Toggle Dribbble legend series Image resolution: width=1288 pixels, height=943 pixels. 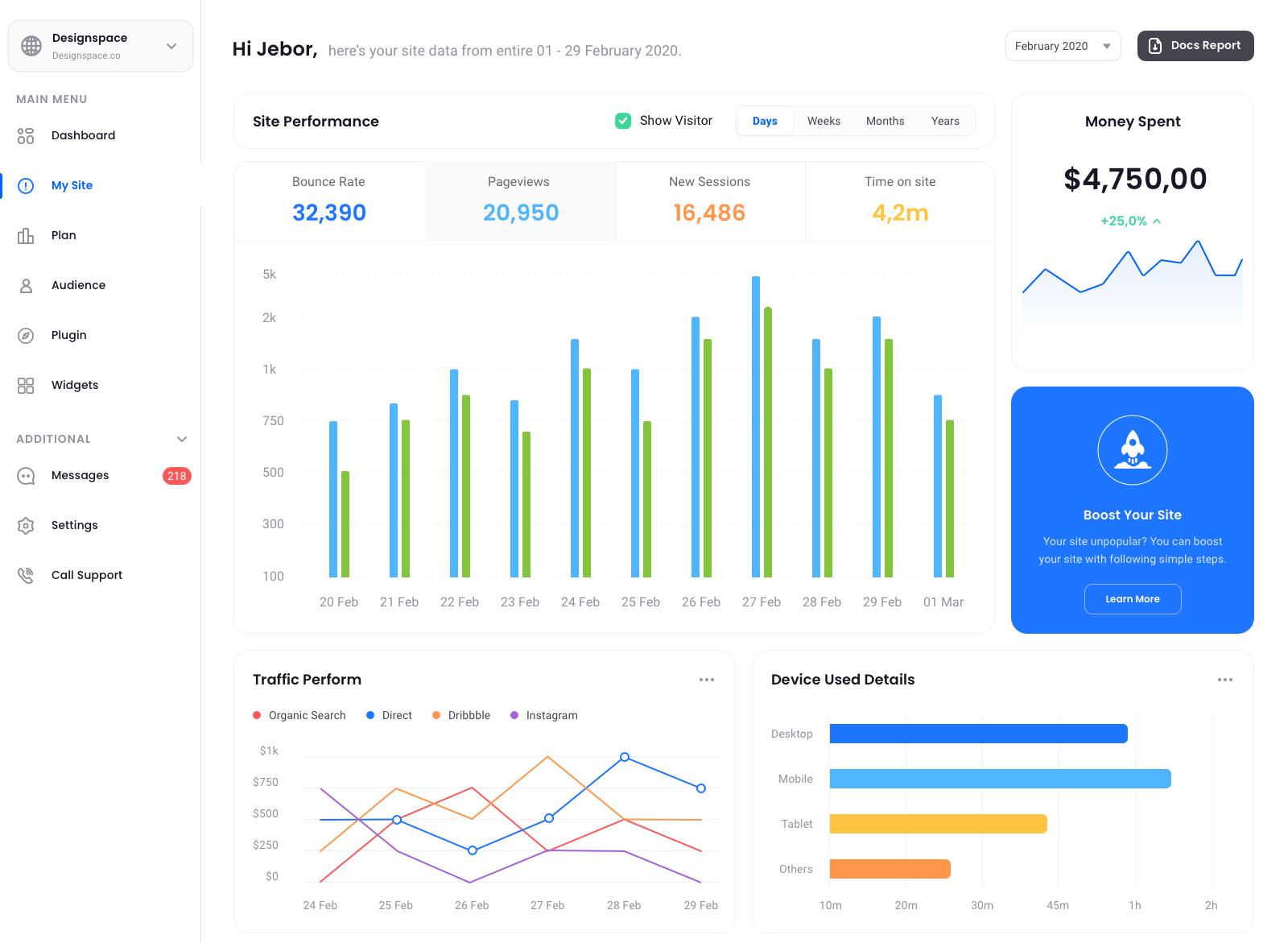click(x=461, y=715)
